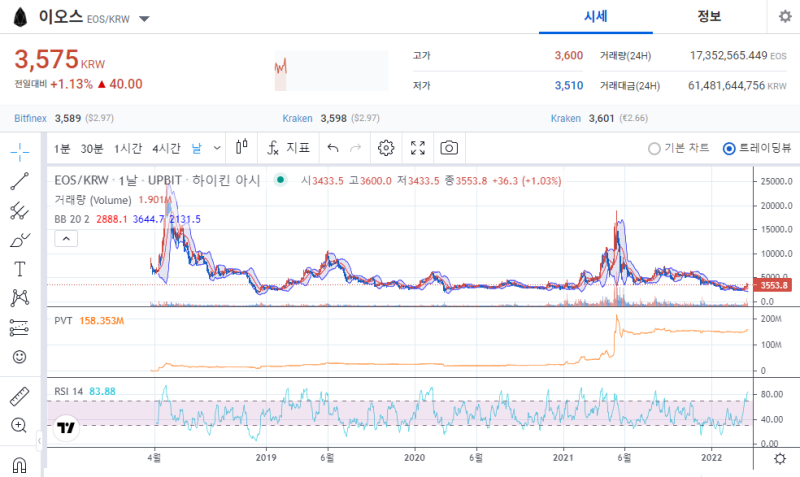The width and height of the screenshot is (800, 477).
Task: Select the 날 daily interval
Action: tap(196, 148)
